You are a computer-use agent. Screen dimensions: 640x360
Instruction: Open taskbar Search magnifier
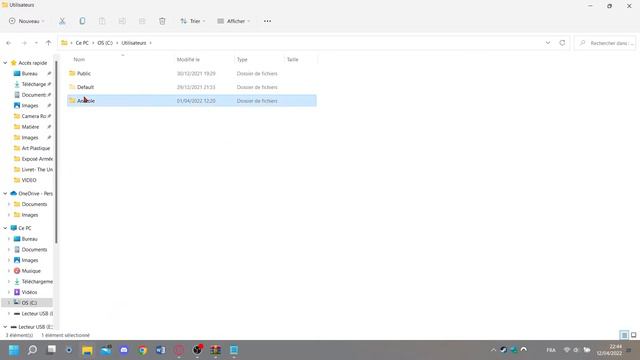point(32,350)
